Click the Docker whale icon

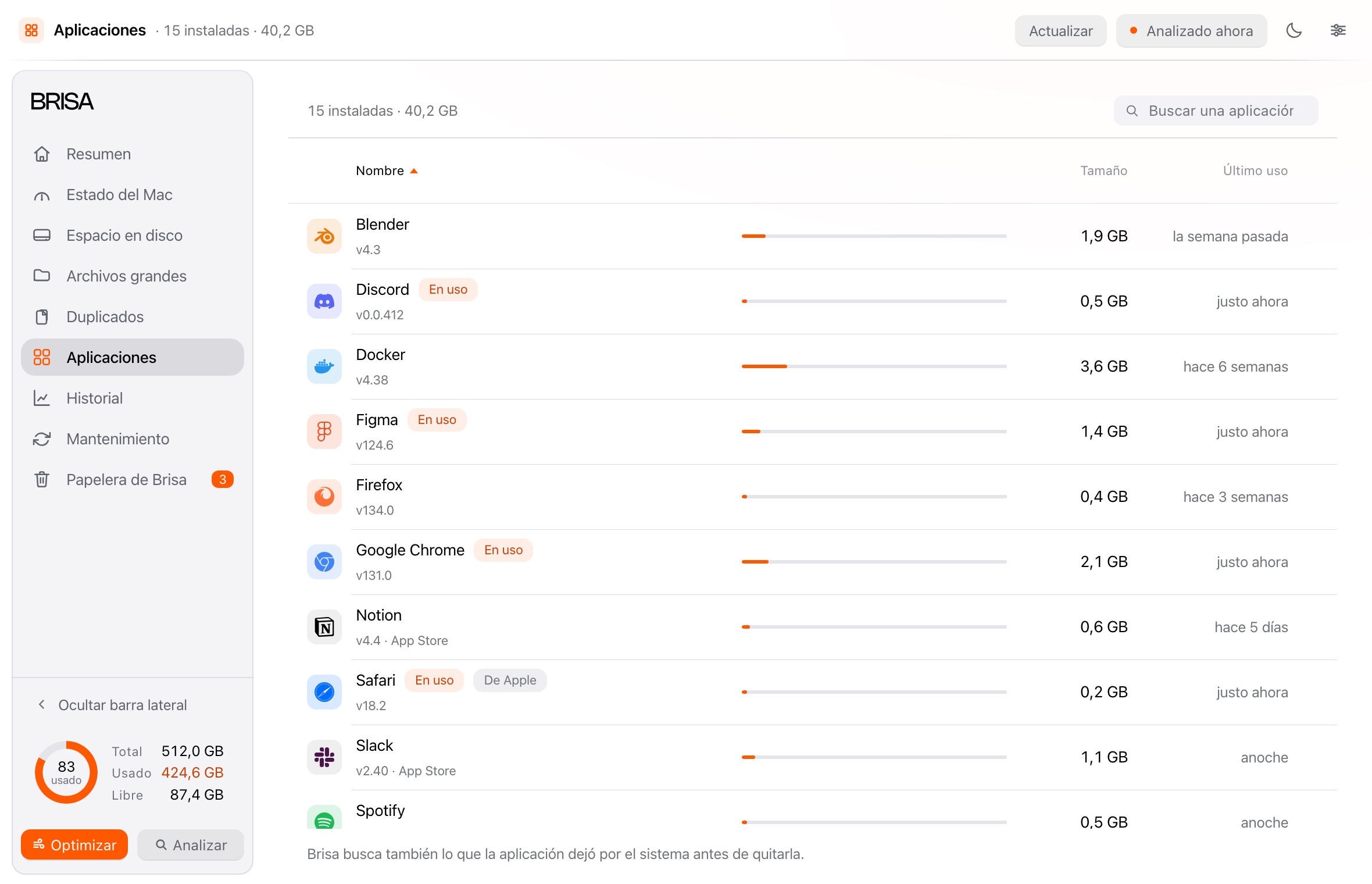(324, 366)
